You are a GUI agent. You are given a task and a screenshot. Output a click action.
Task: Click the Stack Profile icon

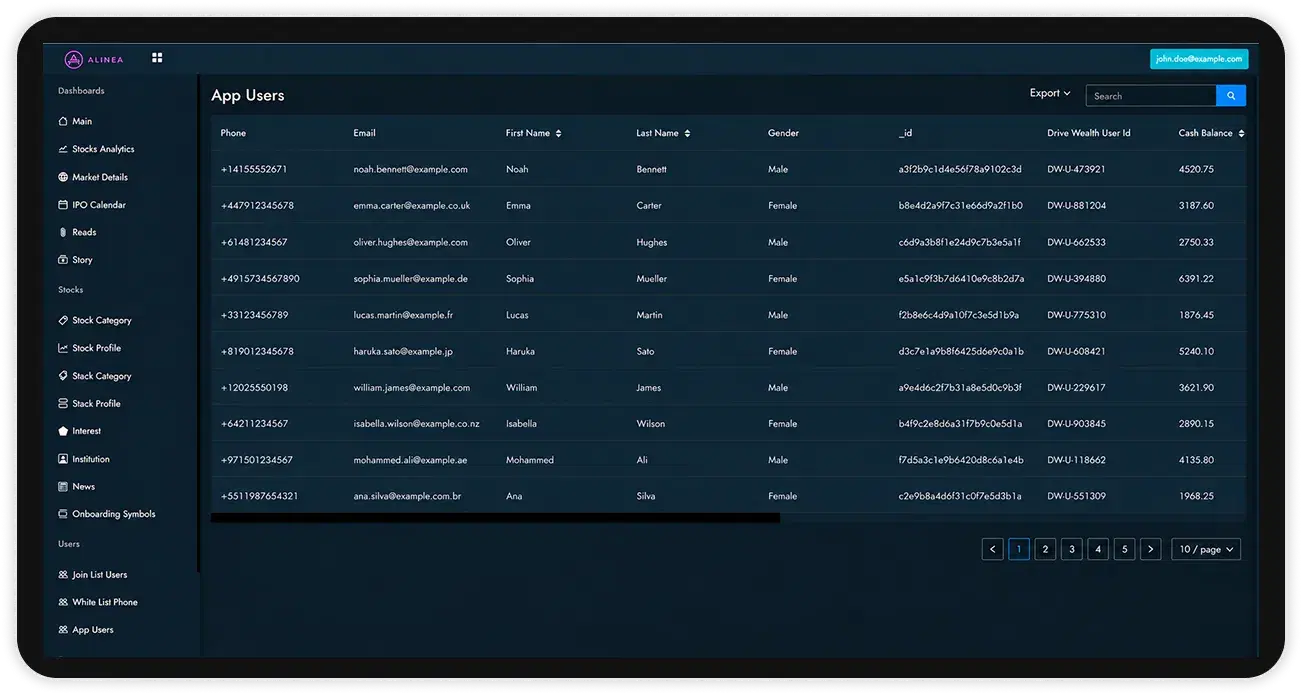click(x=63, y=404)
